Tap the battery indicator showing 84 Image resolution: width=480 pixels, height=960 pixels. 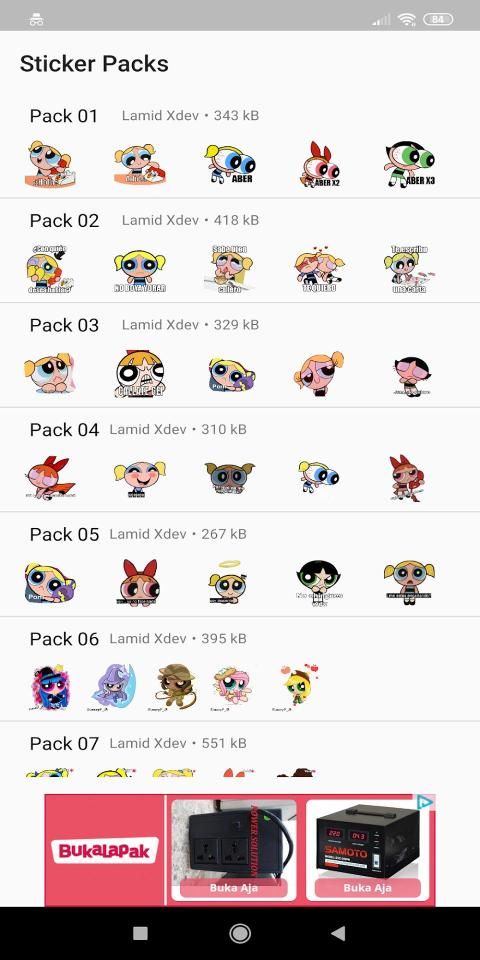[438, 20]
